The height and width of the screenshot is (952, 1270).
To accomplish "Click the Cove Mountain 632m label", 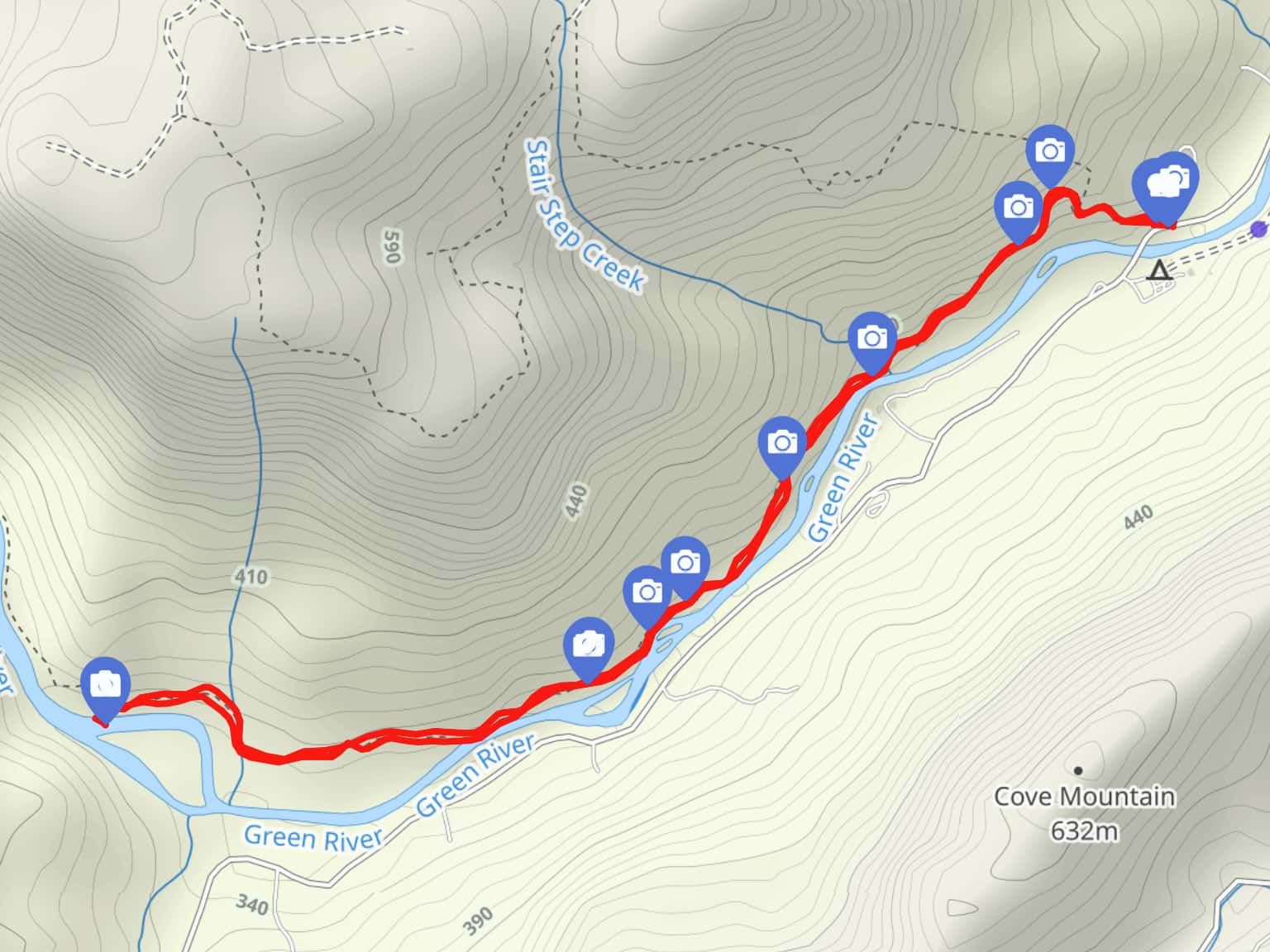I will [x=1083, y=813].
